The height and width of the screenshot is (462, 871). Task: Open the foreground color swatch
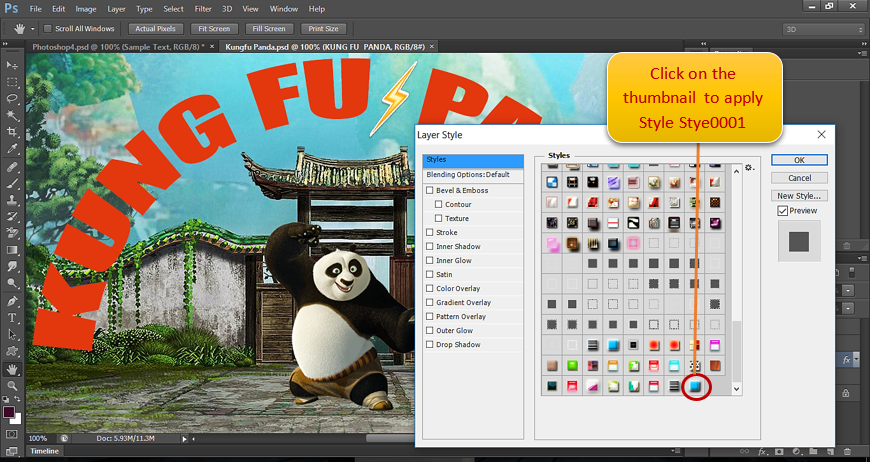(x=9, y=412)
